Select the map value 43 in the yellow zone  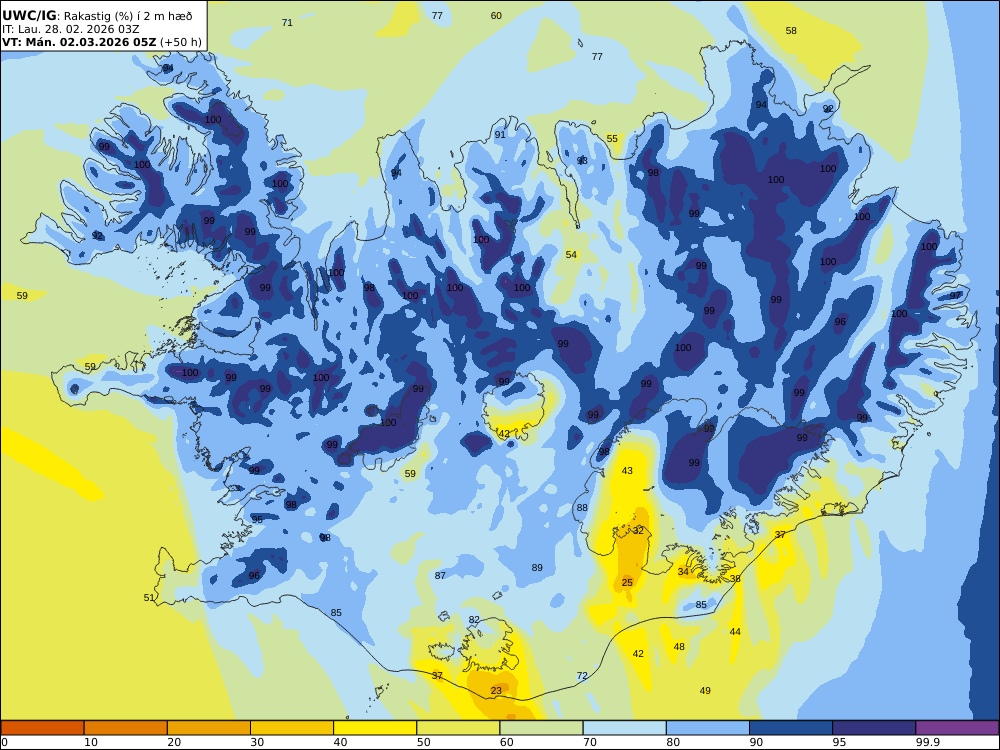[x=627, y=471]
